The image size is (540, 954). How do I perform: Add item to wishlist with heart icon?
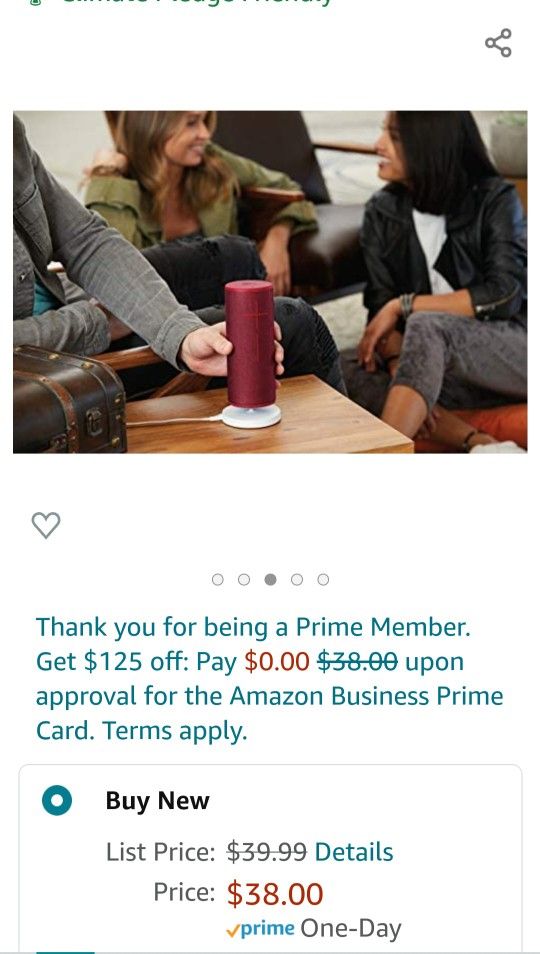click(46, 525)
